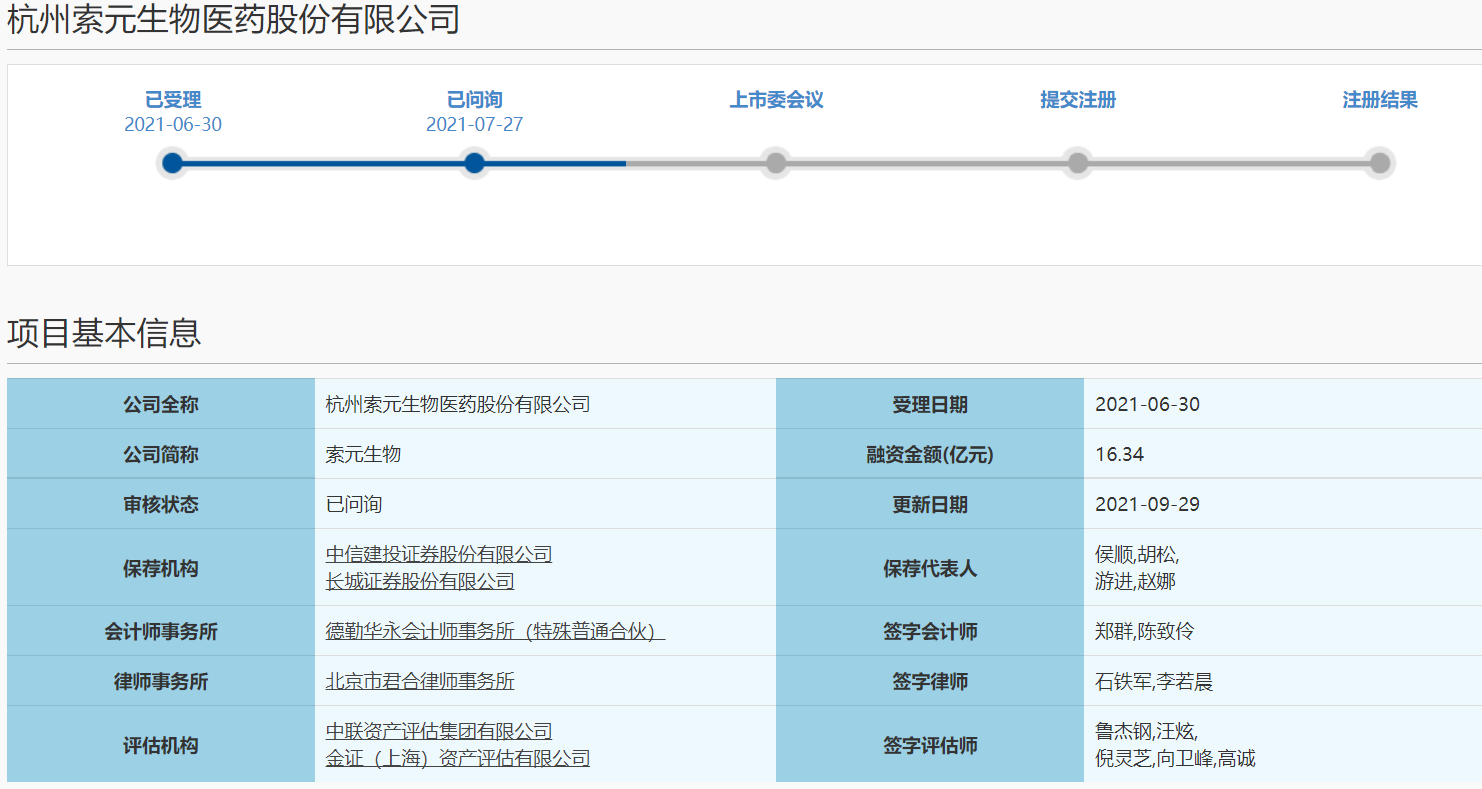Open 中信建投证券股份有限公司 sponsor link

(x=439, y=554)
